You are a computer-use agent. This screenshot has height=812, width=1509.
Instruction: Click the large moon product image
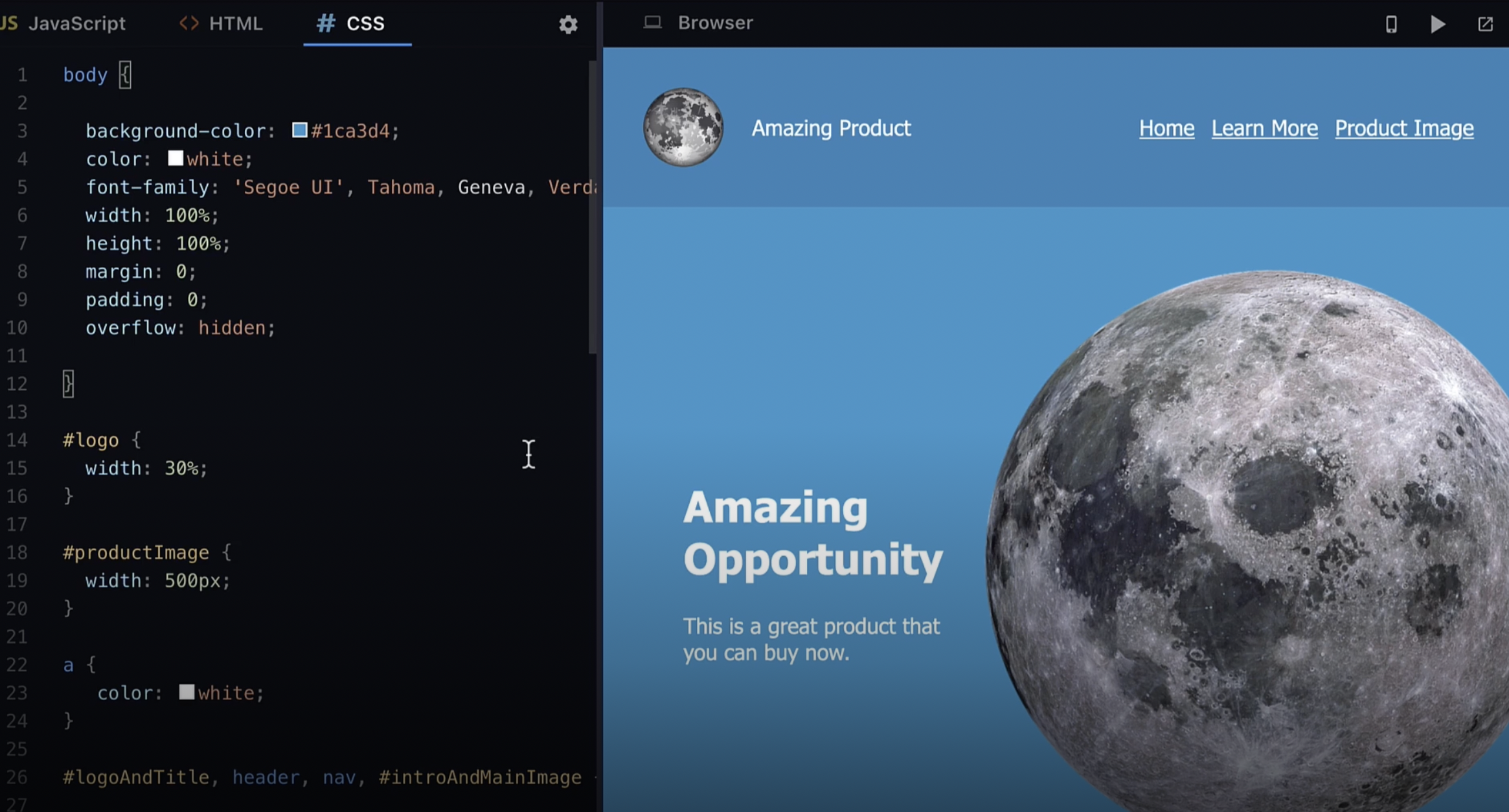(1247, 541)
